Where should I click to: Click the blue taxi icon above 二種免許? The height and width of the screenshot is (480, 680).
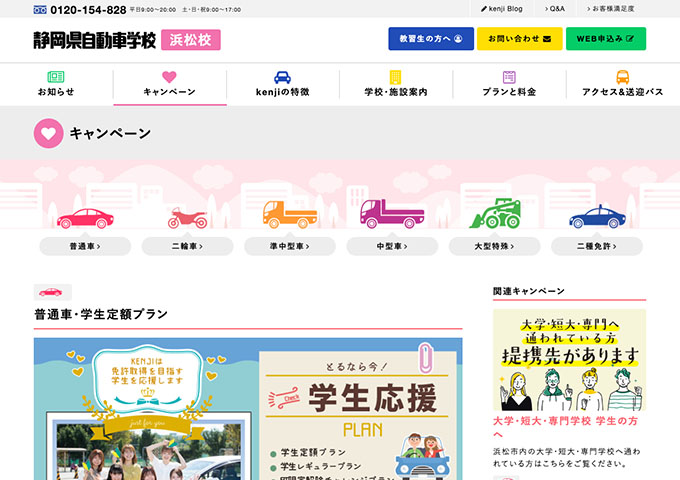[x=597, y=217]
